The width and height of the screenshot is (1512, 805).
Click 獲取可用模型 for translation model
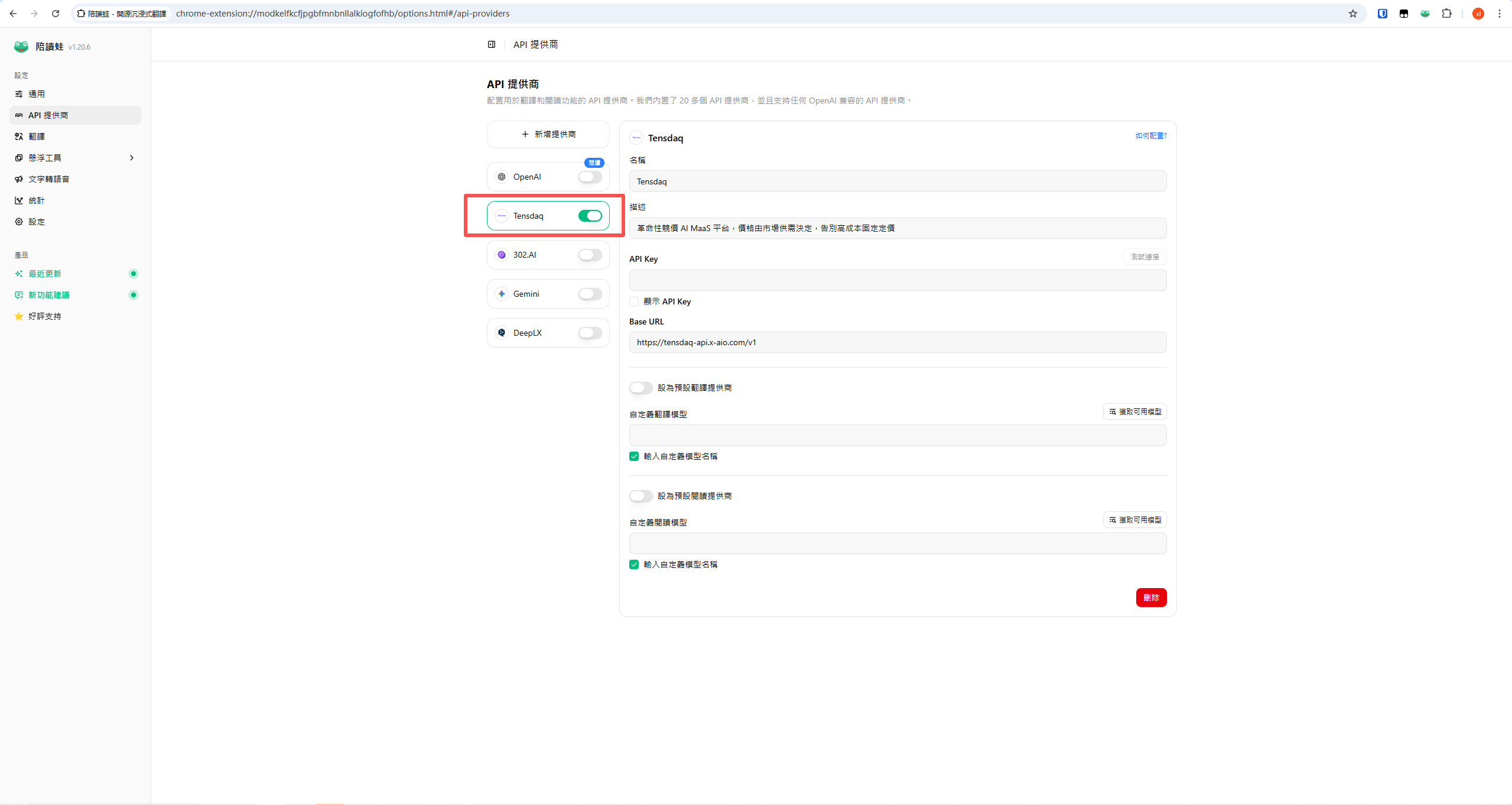[x=1134, y=411]
